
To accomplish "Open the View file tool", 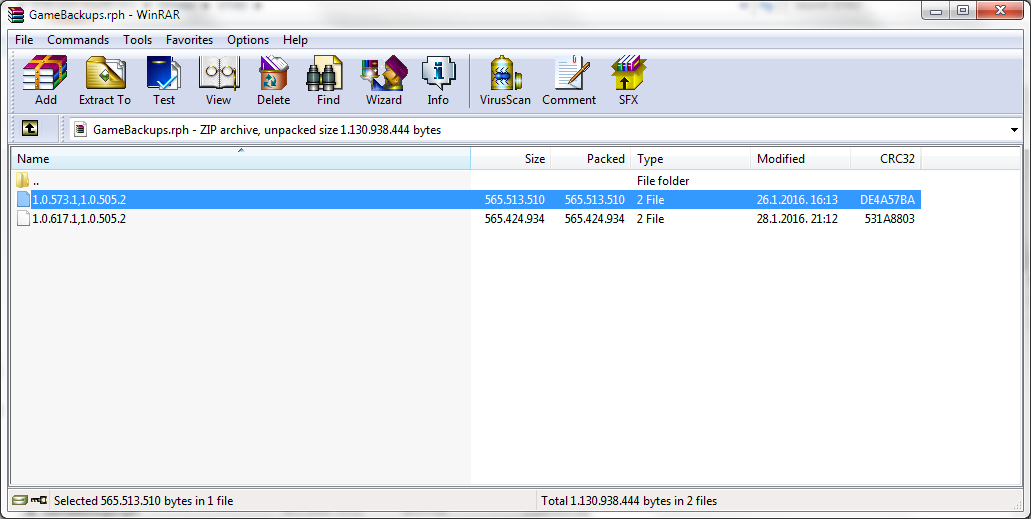I will pyautogui.click(x=218, y=80).
